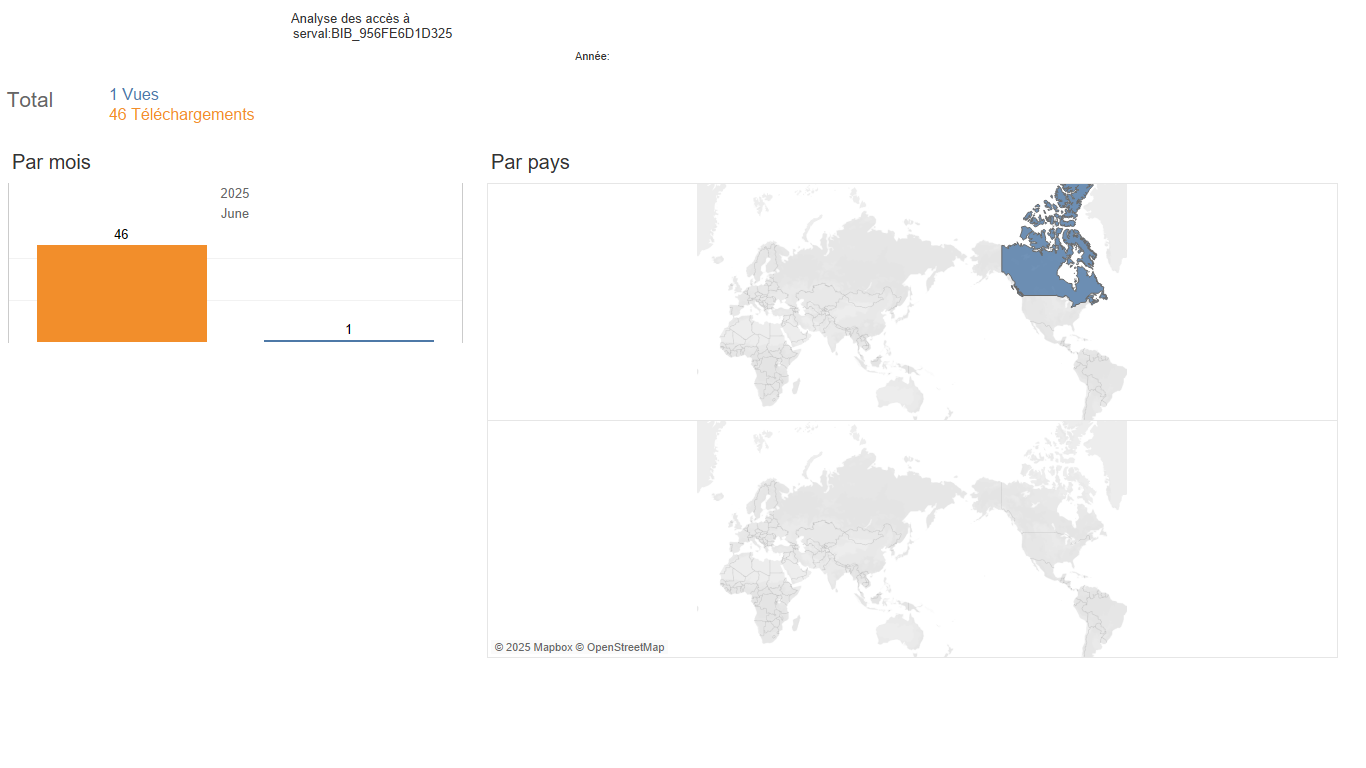Click the 'Total' label
Screen dimensions: 1366x768
[30, 100]
